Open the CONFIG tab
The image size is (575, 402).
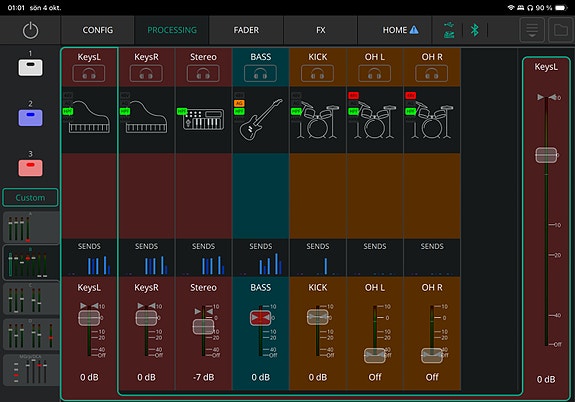tap(98, 30)
